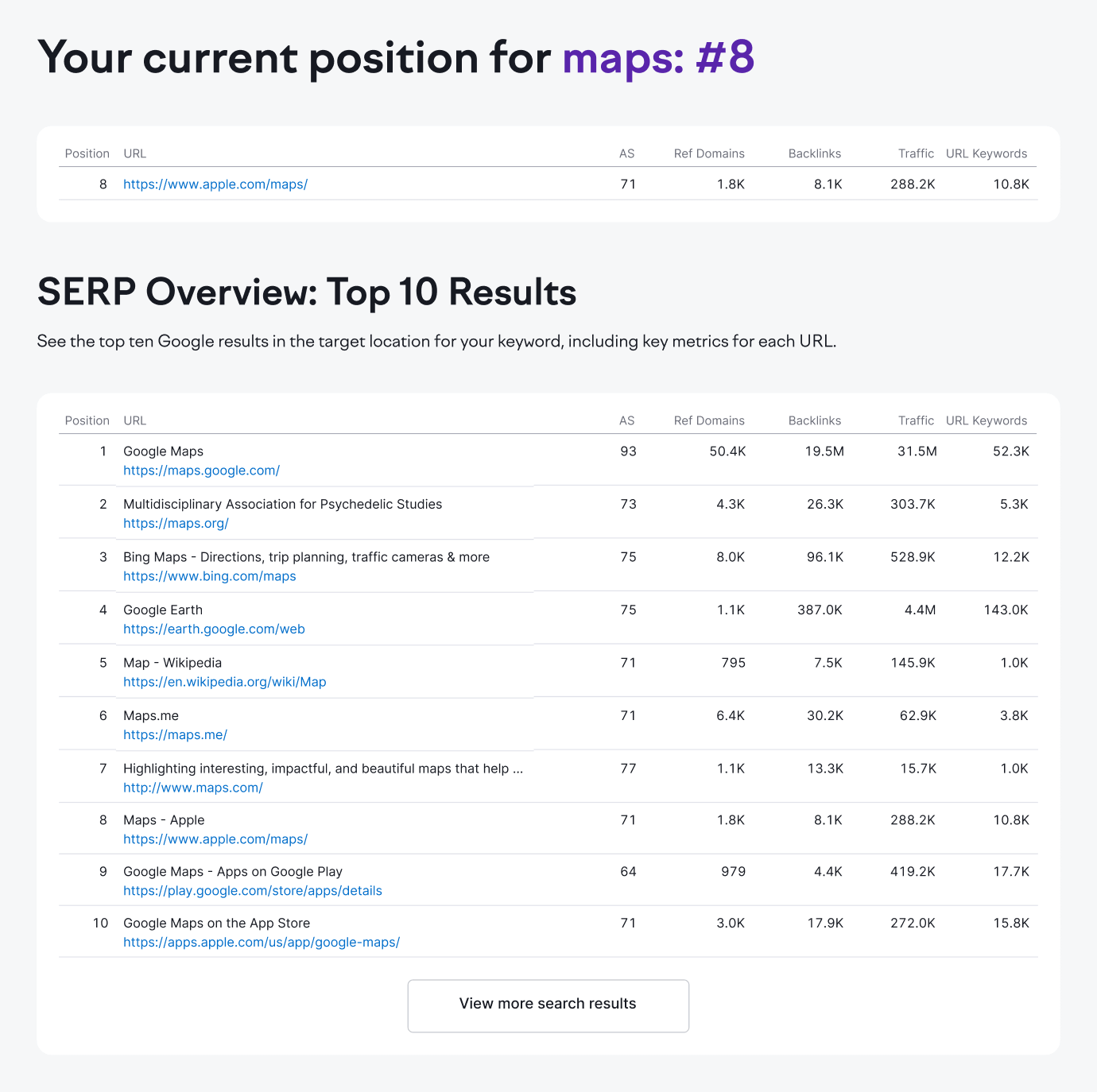Visit the App Store Google Maps link
The width and height of the screenshot is (1097, 1092).
(262, 943)
